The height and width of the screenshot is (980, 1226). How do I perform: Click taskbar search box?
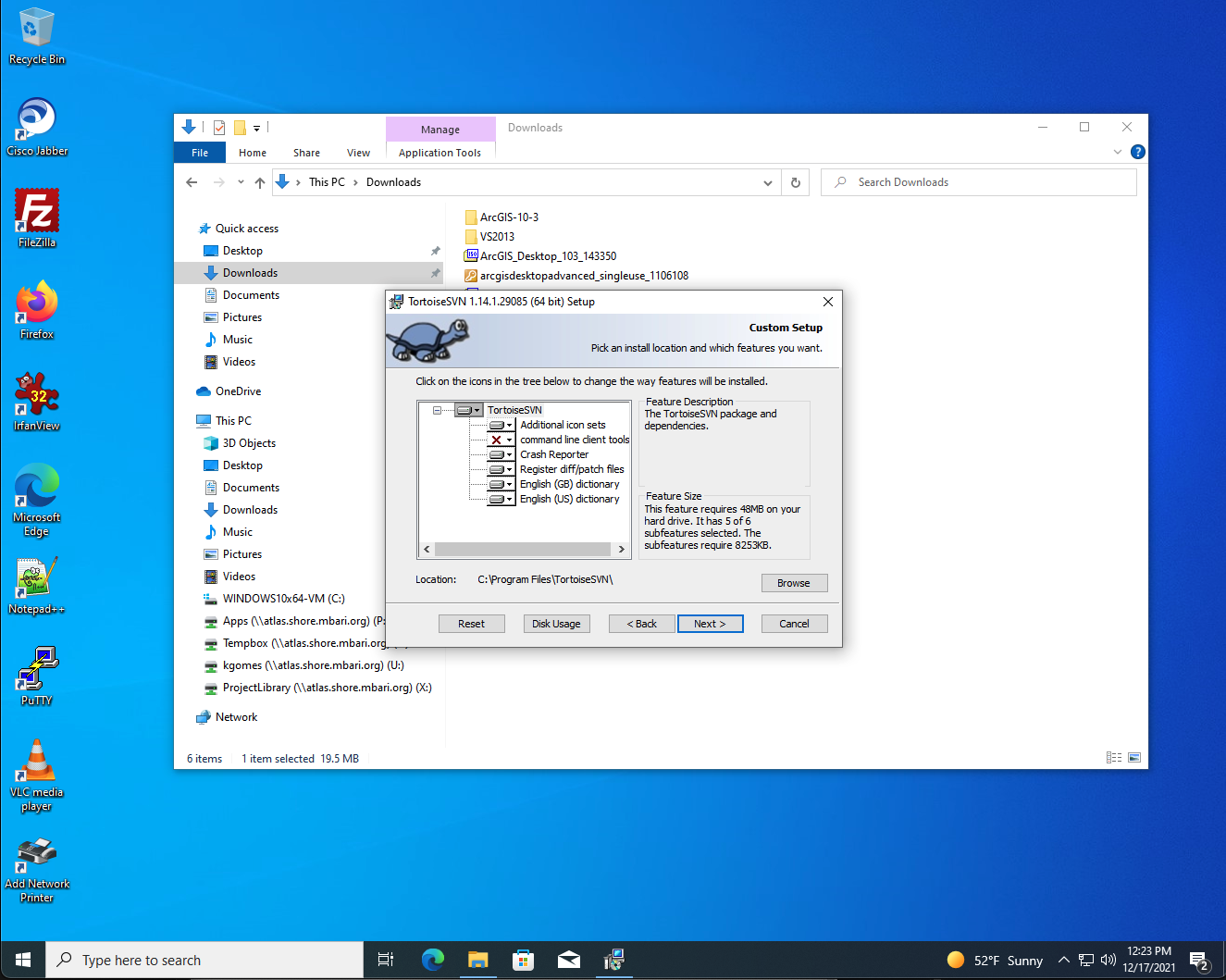pyautogui.click(x=204, y=961)
